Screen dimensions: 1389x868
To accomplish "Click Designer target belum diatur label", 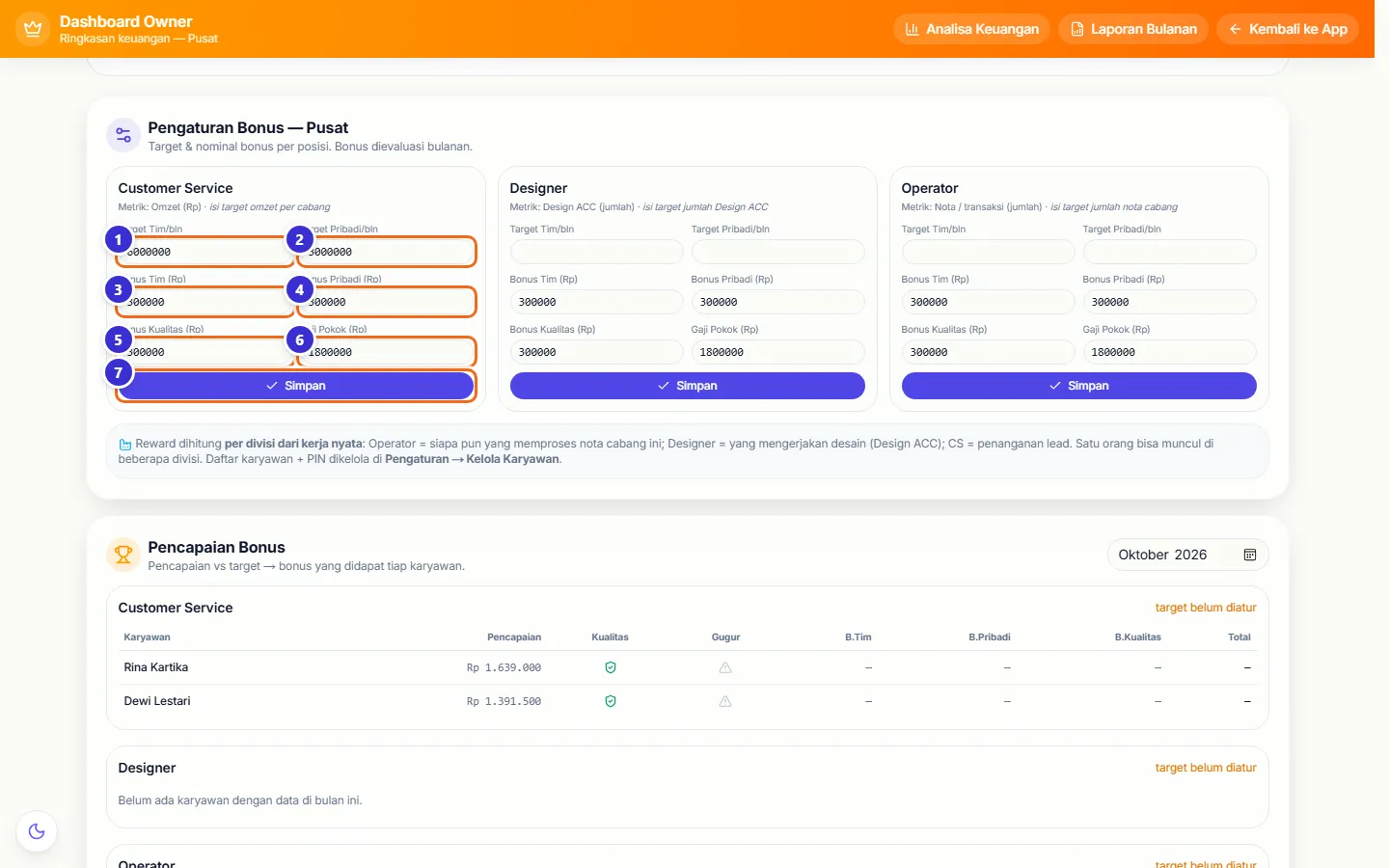I will 1206,768.
